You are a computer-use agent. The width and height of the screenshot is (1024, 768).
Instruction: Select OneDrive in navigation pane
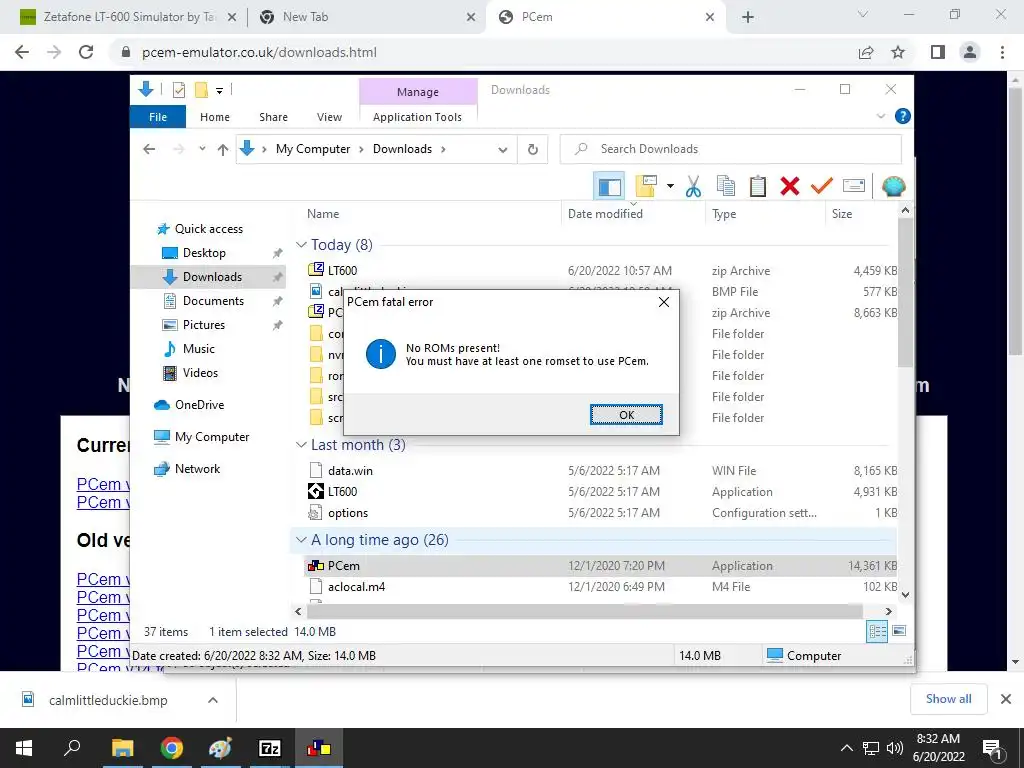click(x=199, y=405)
